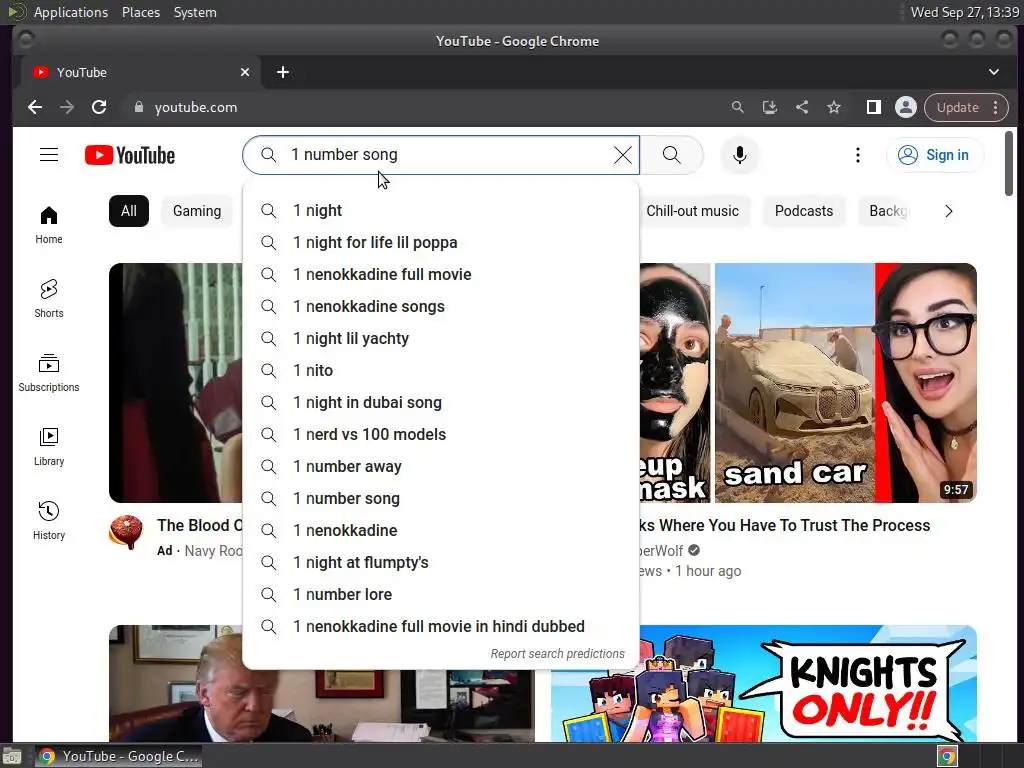This screenshot has height=768, width=1024.
Task: Select the All filter chip
Action: tap(129, 211)
